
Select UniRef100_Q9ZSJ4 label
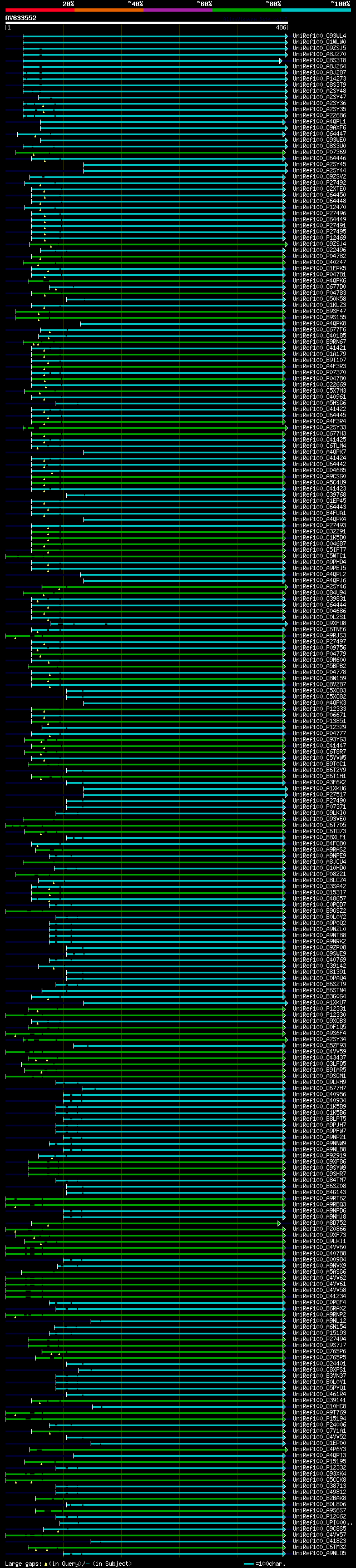pyautogui.click(x=319, y=244)
